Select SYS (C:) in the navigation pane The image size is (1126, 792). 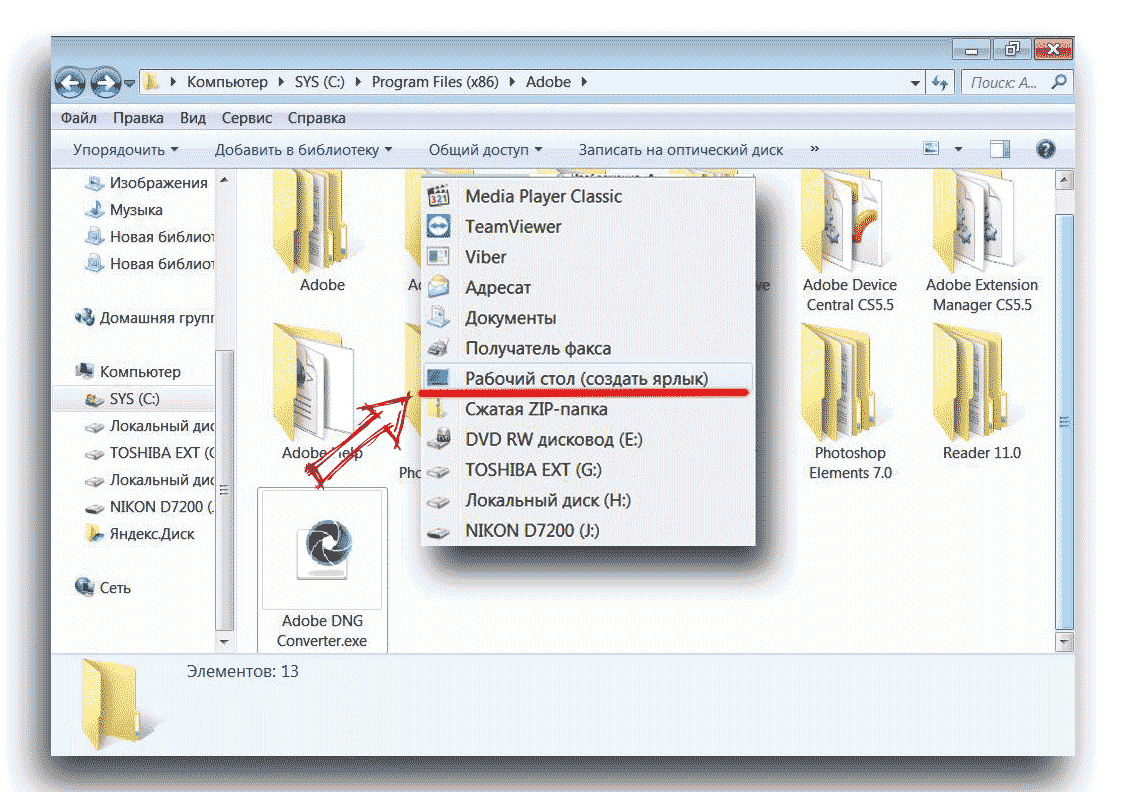click(x=135, y=399)
